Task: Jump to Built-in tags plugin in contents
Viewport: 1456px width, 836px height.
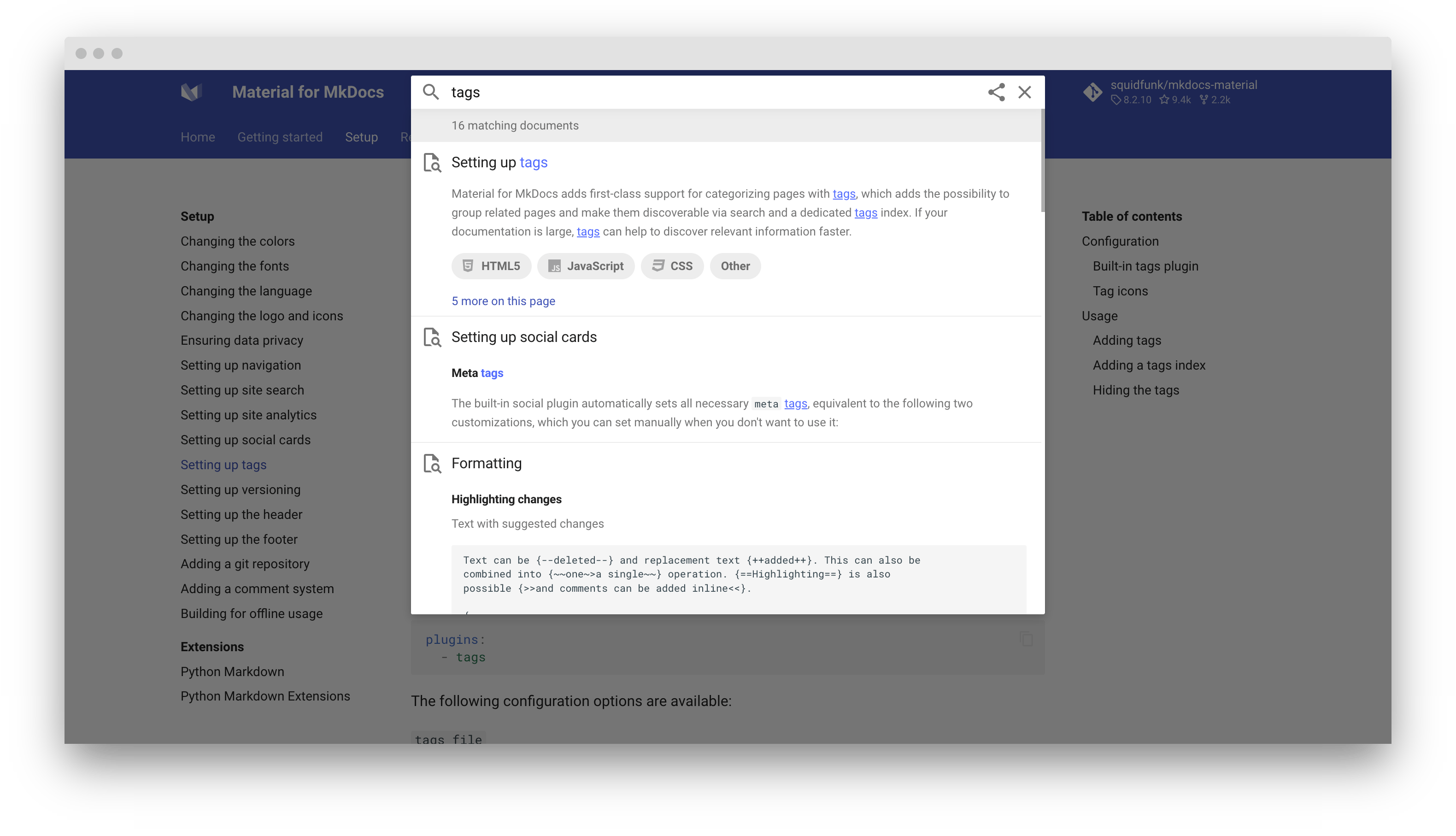Action: (1145, 266)
